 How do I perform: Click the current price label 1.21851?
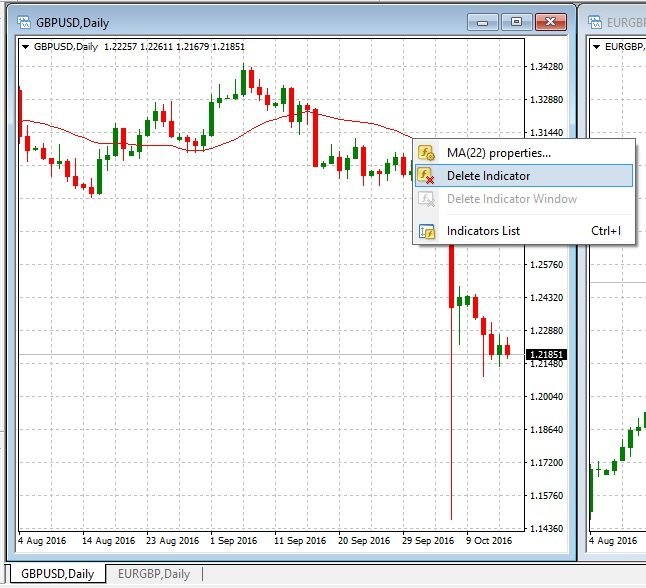pos(547,355)
